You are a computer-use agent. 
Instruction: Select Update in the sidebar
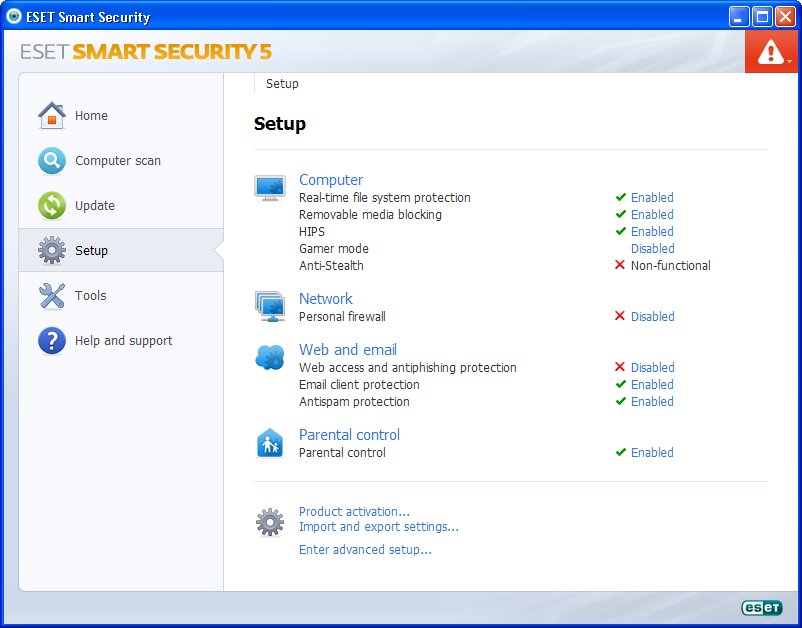coord(121,206)
